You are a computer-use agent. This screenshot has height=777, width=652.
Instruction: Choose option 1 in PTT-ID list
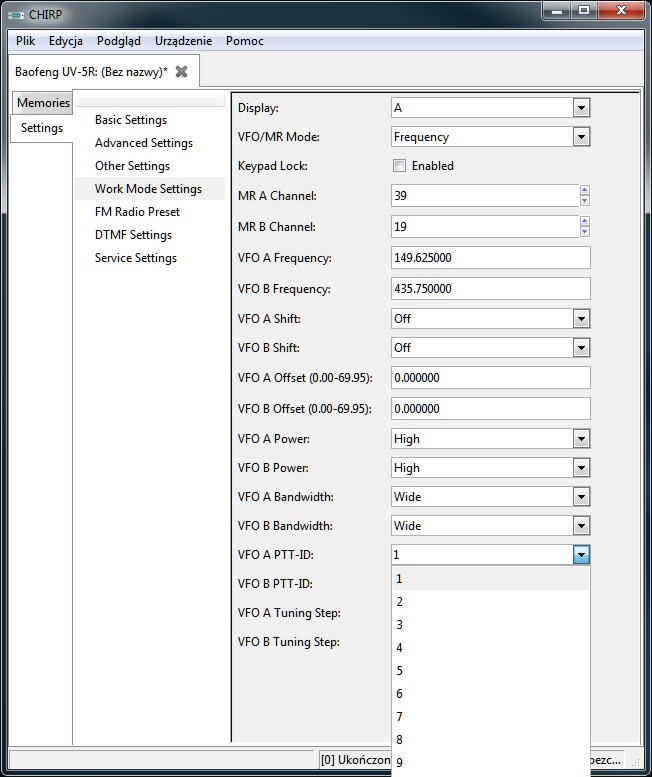[490, 579]
